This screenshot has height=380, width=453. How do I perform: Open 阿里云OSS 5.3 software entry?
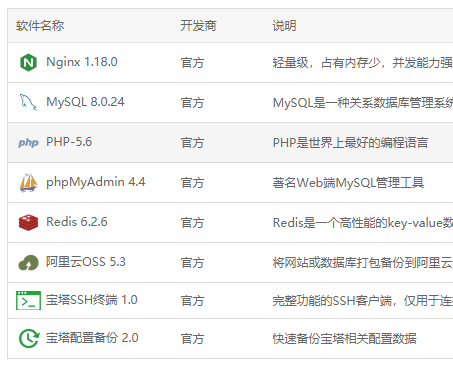[86, 262]
